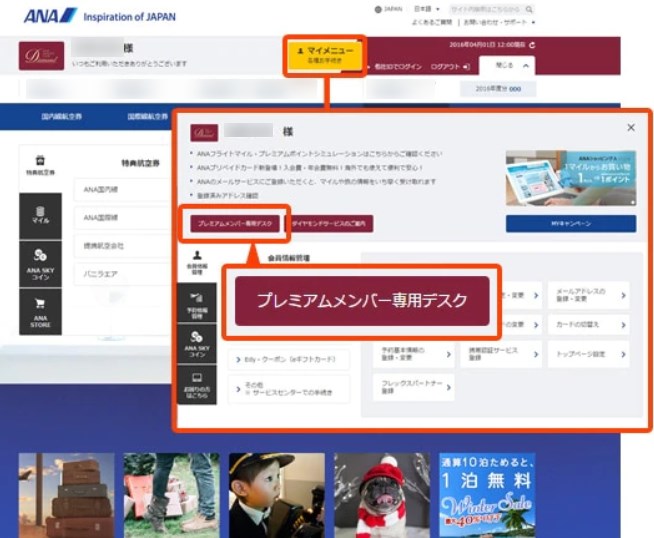Open the ANAフライトマイル simulation bullet link

pos(319,154)
